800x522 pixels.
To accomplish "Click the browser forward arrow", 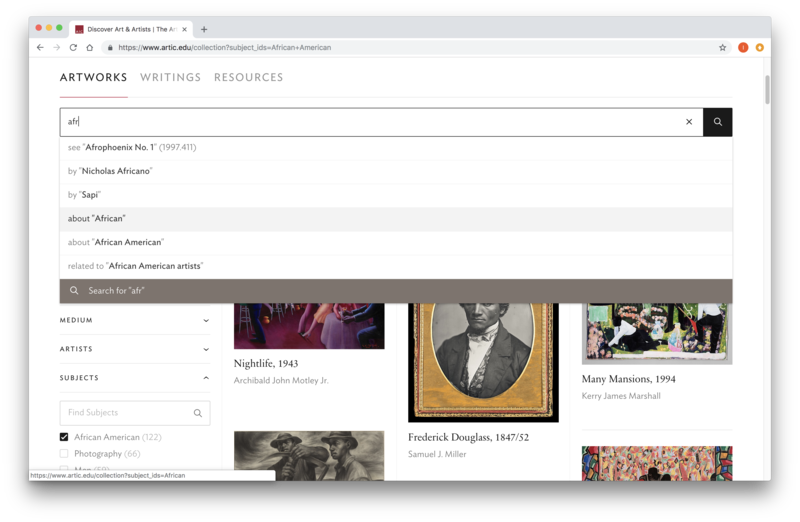I will (x=57, y=47).
